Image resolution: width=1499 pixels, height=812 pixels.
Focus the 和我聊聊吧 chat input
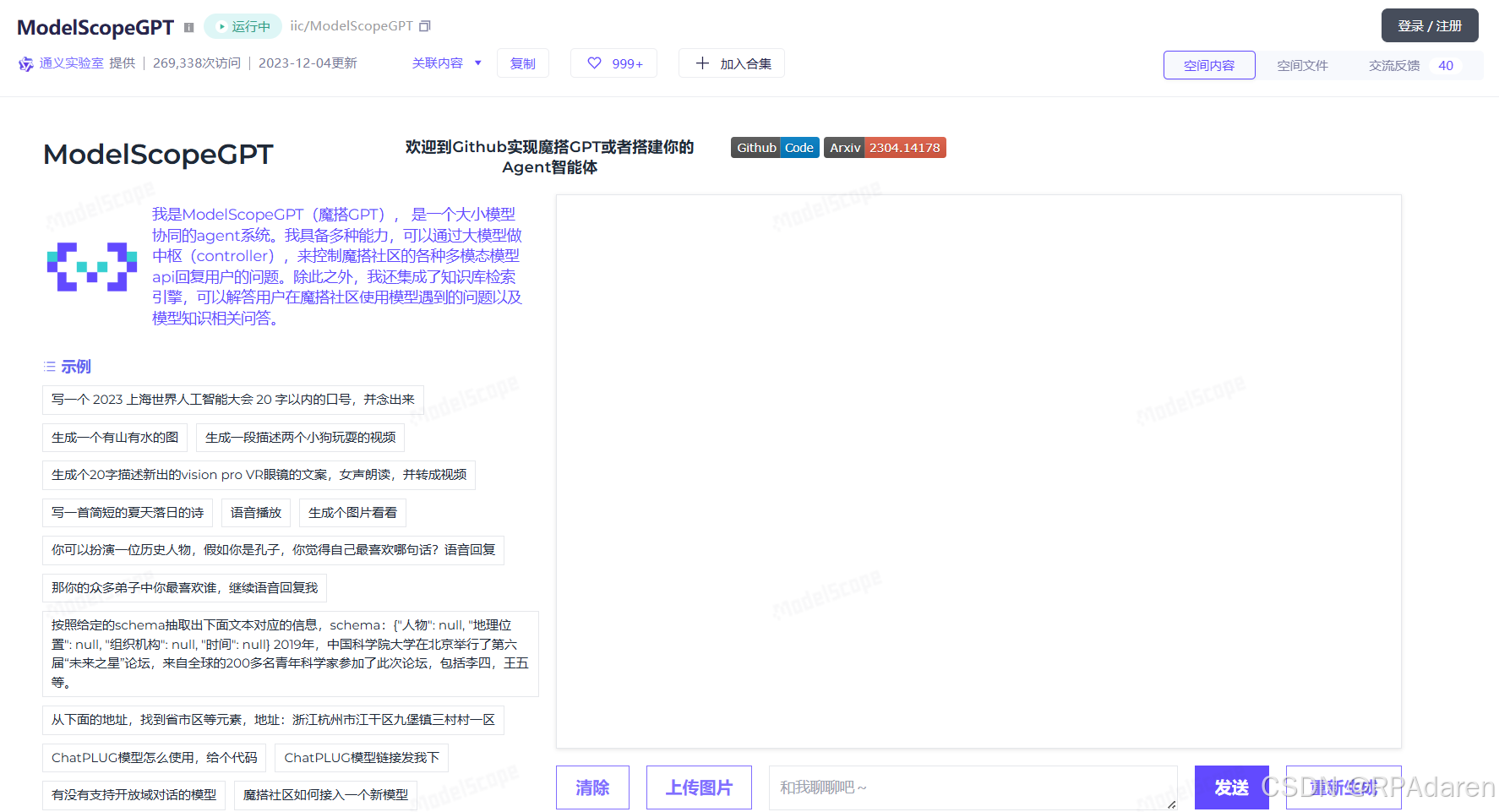tap(973, 787)
